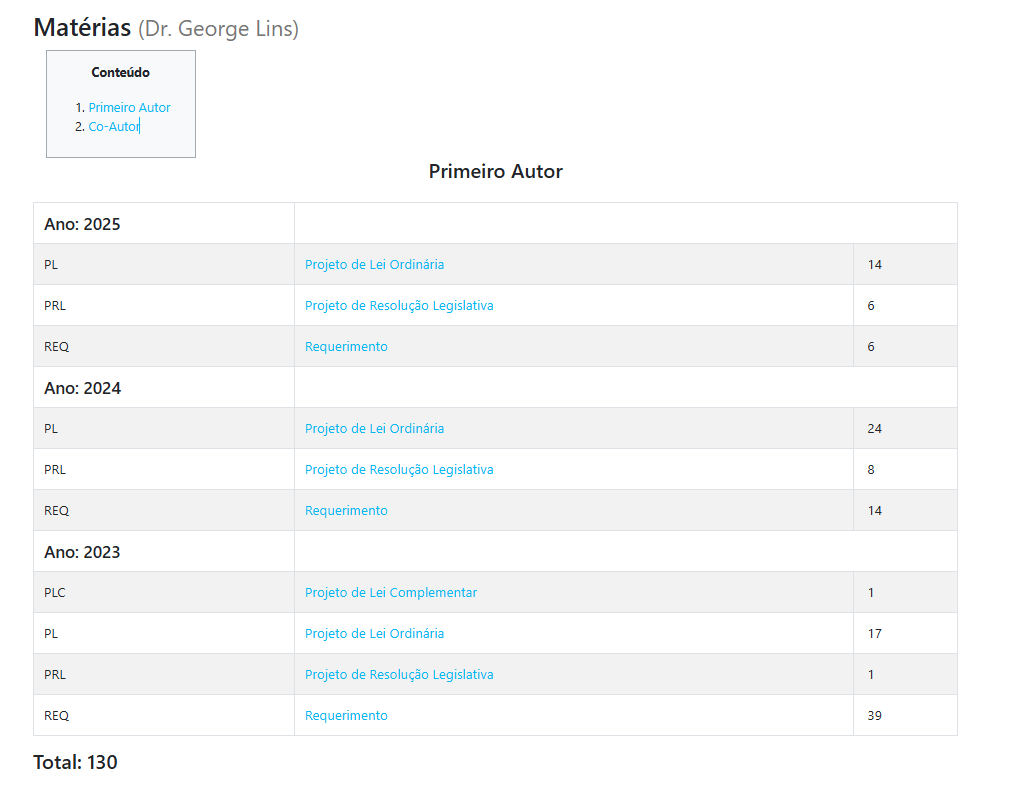
Task: Click the PLC abbreviation cell
Action: pos(55,593)
